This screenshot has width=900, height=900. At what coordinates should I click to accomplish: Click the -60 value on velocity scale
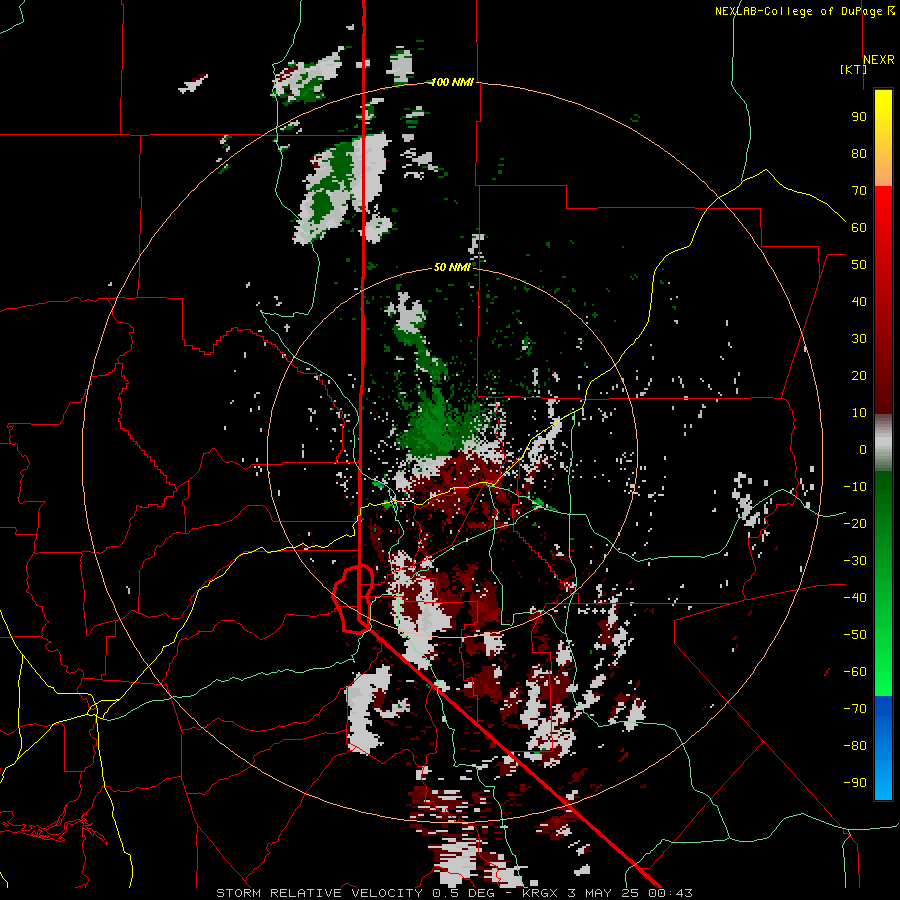pyautogui.click(x=855, y=672)
